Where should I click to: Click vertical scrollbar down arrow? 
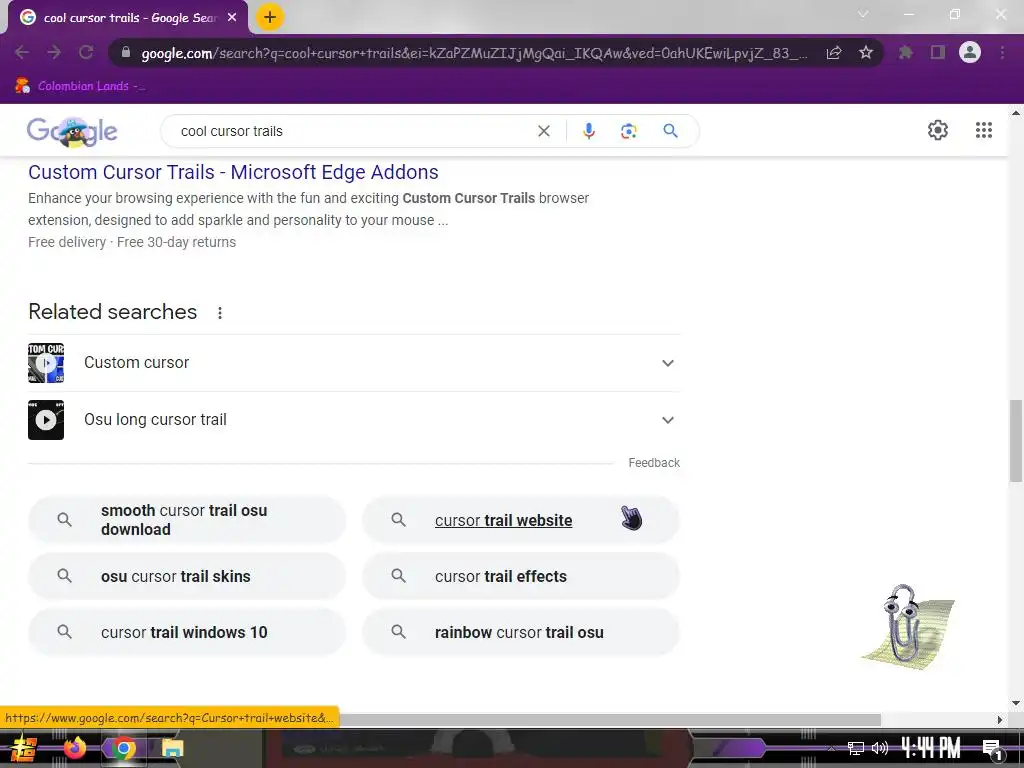pos(1016,704)
